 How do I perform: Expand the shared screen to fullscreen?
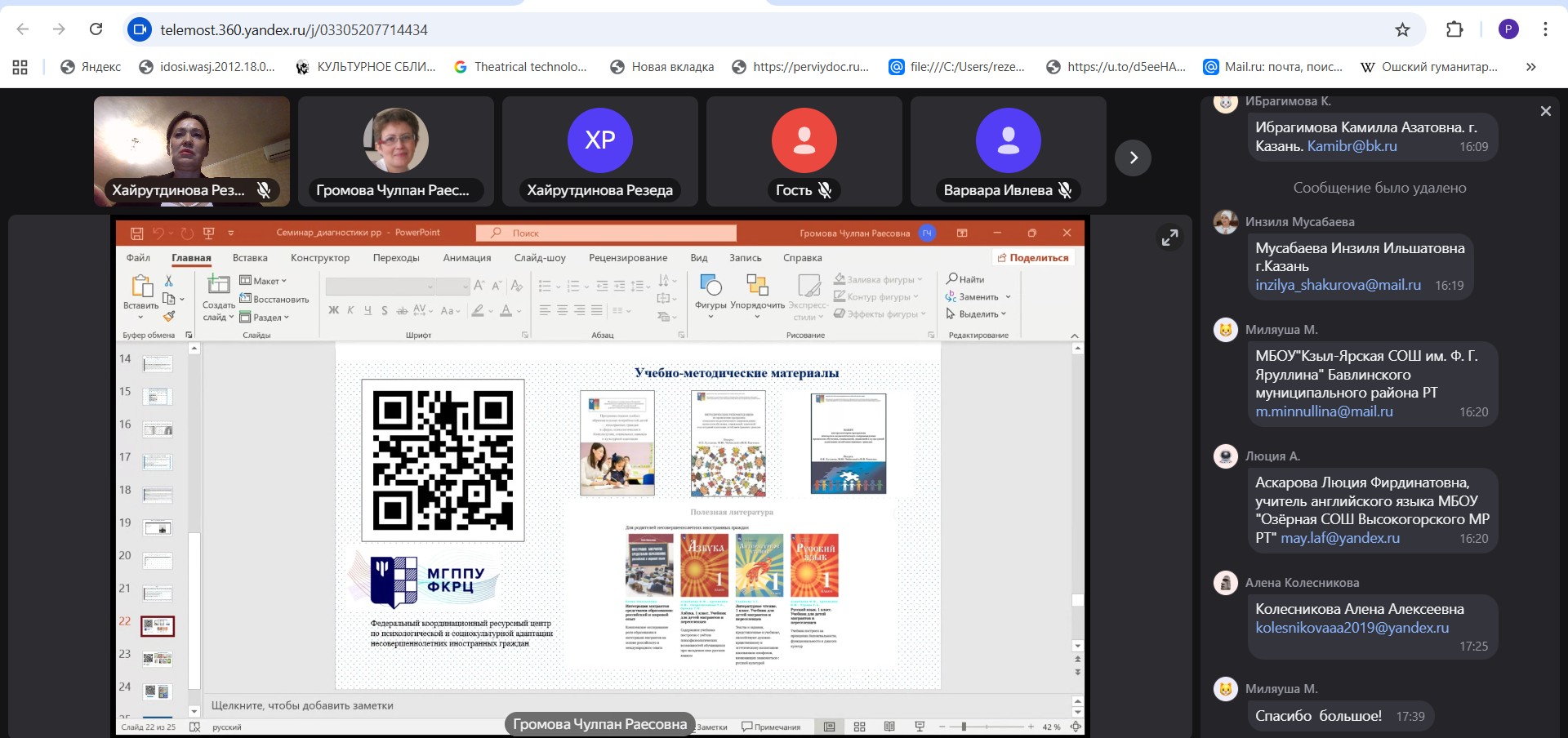pos(1169,238)
